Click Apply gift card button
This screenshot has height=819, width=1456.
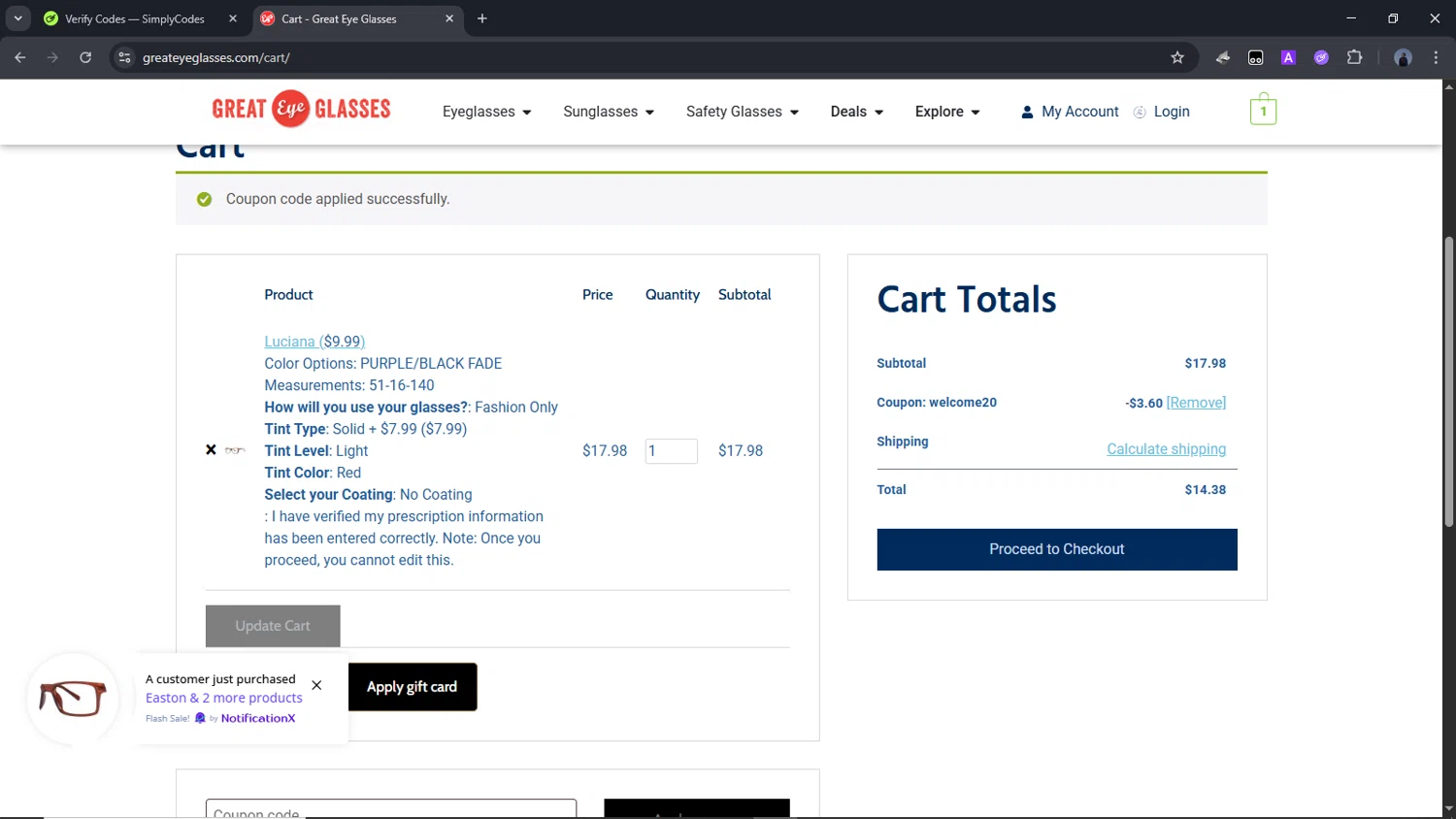click(412, 687)
